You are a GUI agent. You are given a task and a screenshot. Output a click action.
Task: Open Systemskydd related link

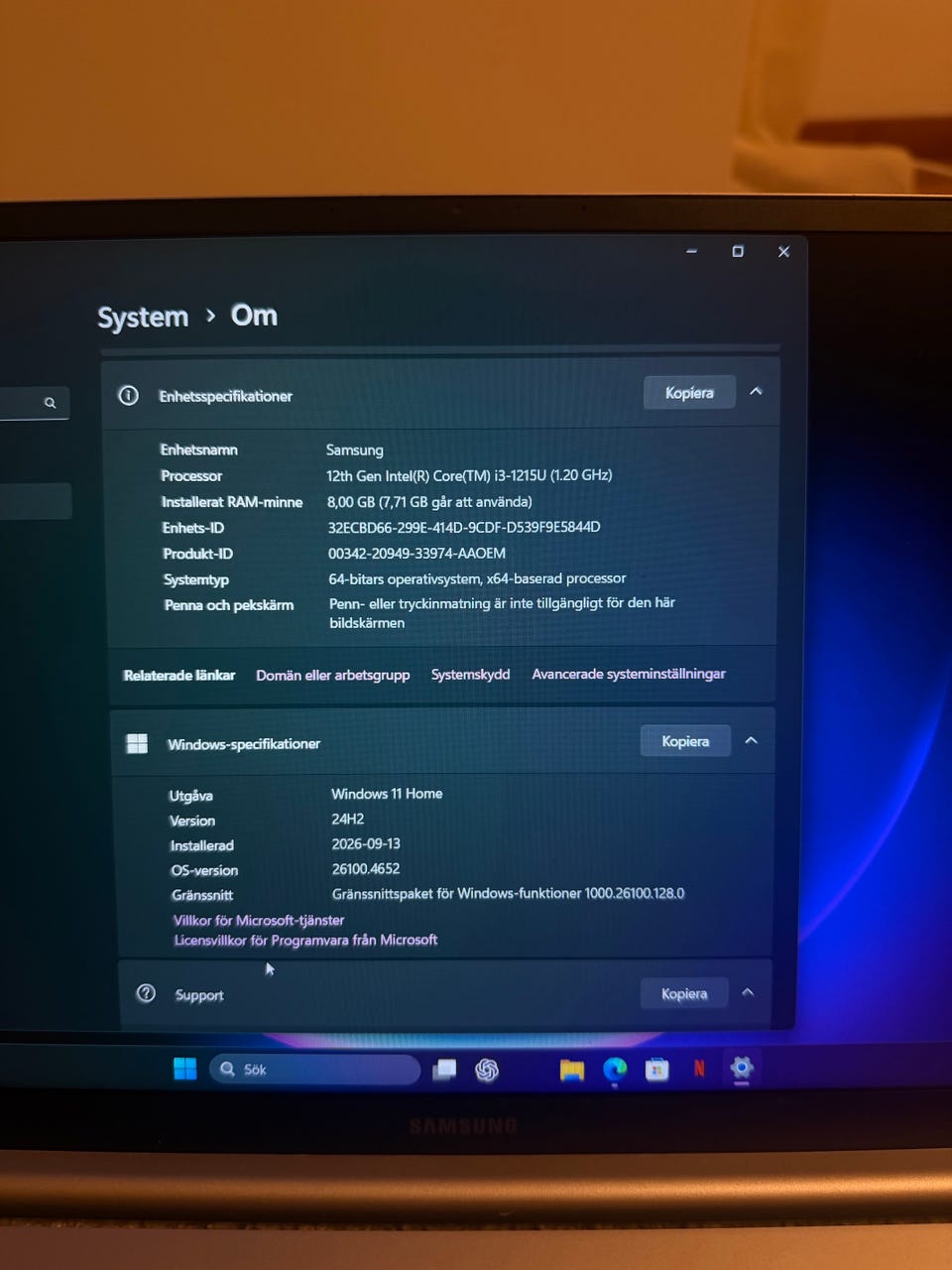click(x=471, y=675)
